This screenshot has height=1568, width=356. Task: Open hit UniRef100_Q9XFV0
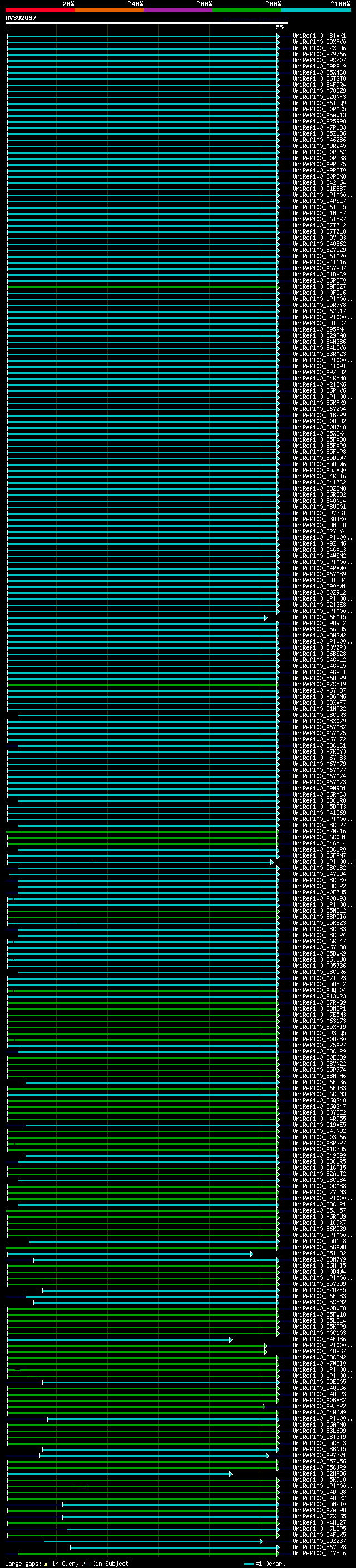coord(319,42)
